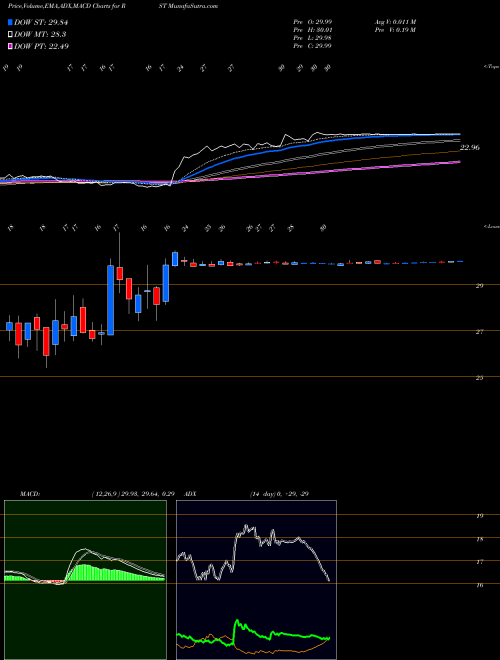Select the 'DOW PT: 22.49' legend label

pos(41,46)
